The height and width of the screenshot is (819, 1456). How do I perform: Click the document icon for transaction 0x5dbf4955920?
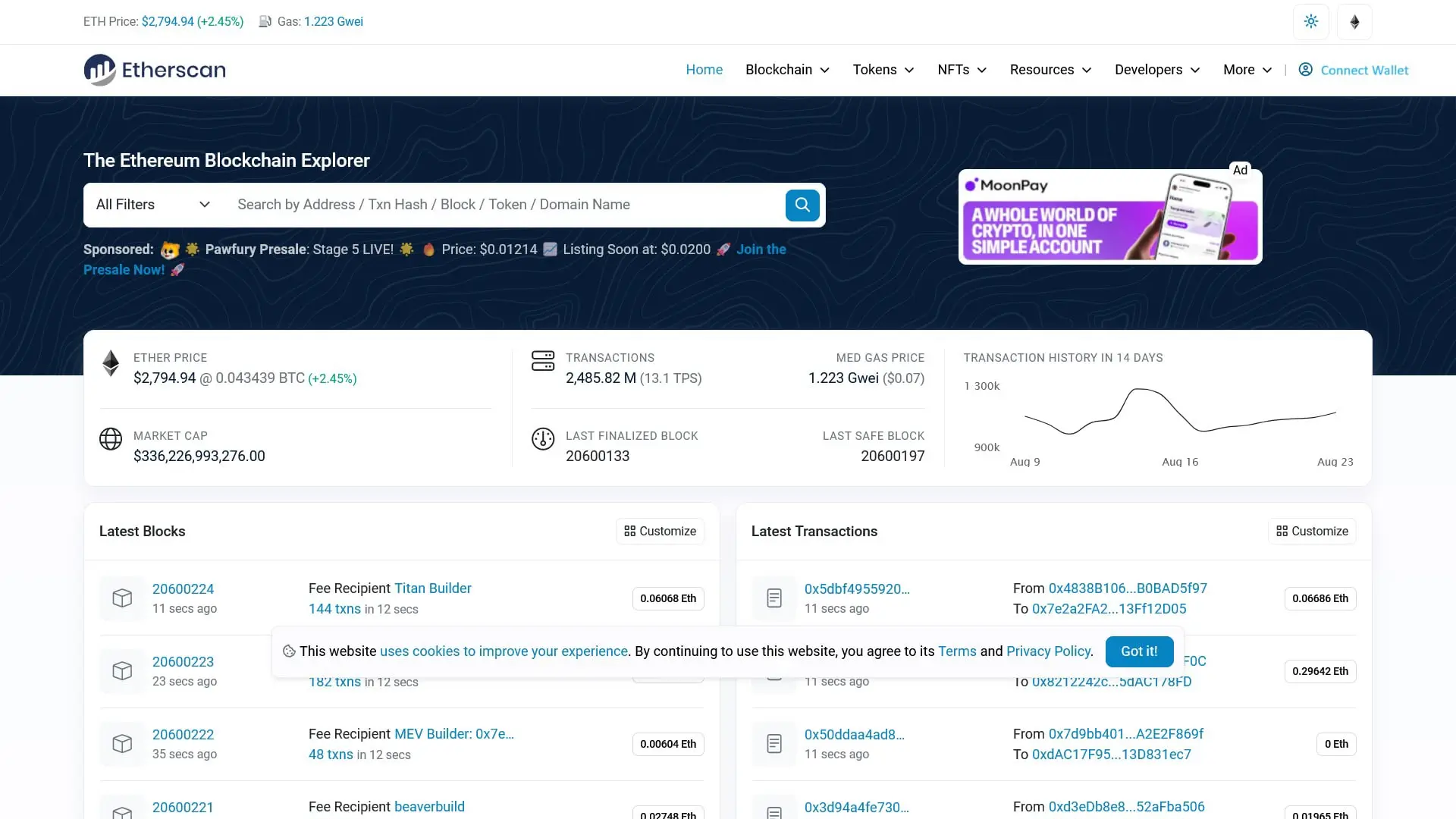[x=774, y=598]
